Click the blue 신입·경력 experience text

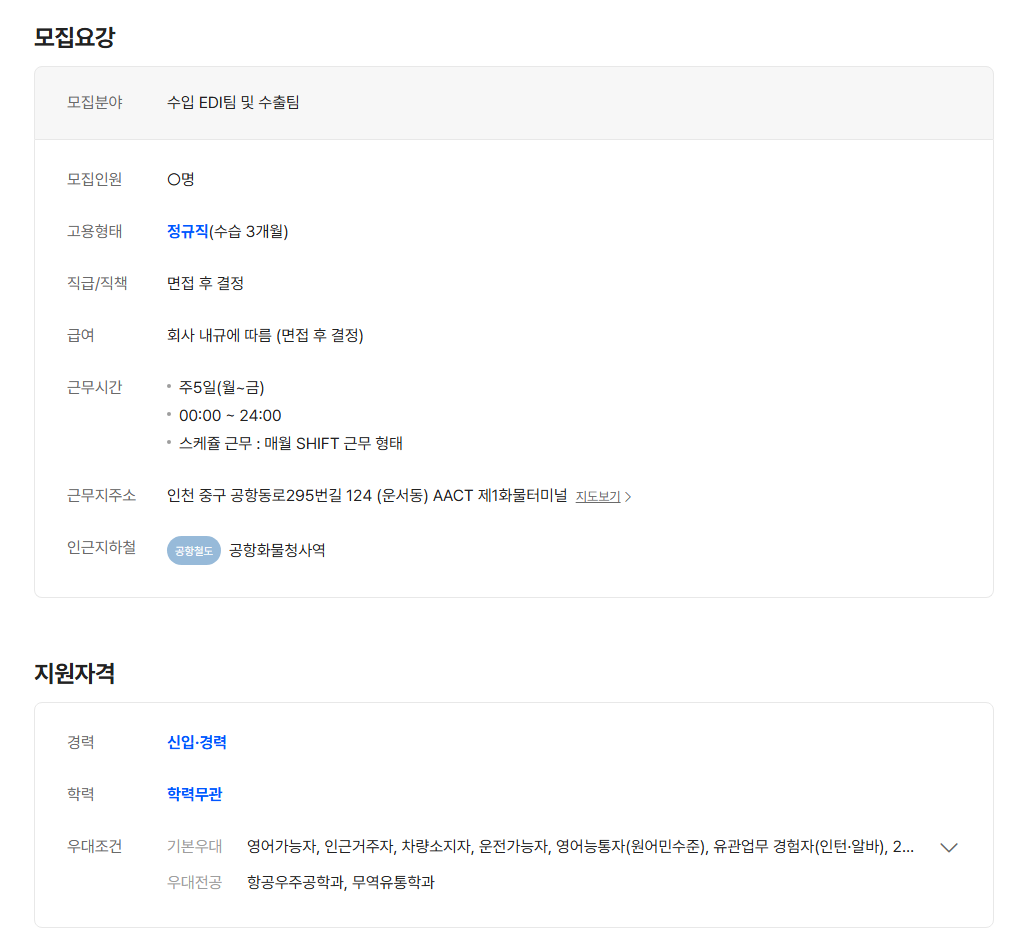click(197, 742)
